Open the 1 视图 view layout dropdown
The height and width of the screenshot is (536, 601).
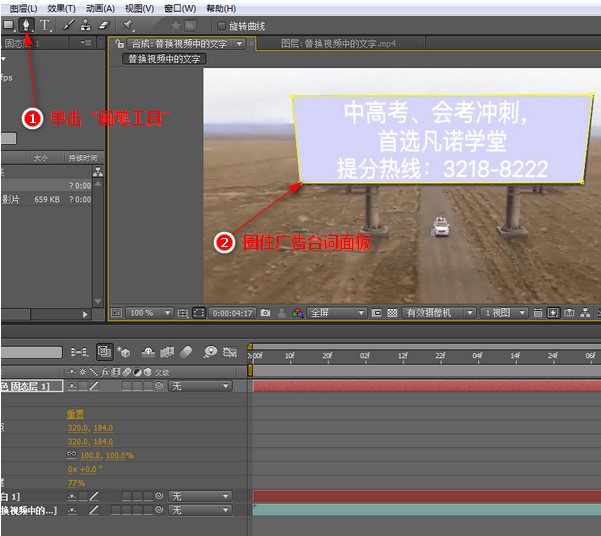click(504, 313)
